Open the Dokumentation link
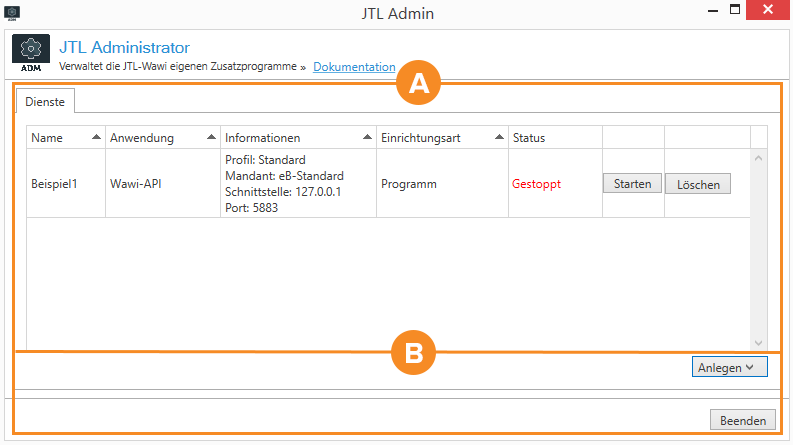 [354, 67]
